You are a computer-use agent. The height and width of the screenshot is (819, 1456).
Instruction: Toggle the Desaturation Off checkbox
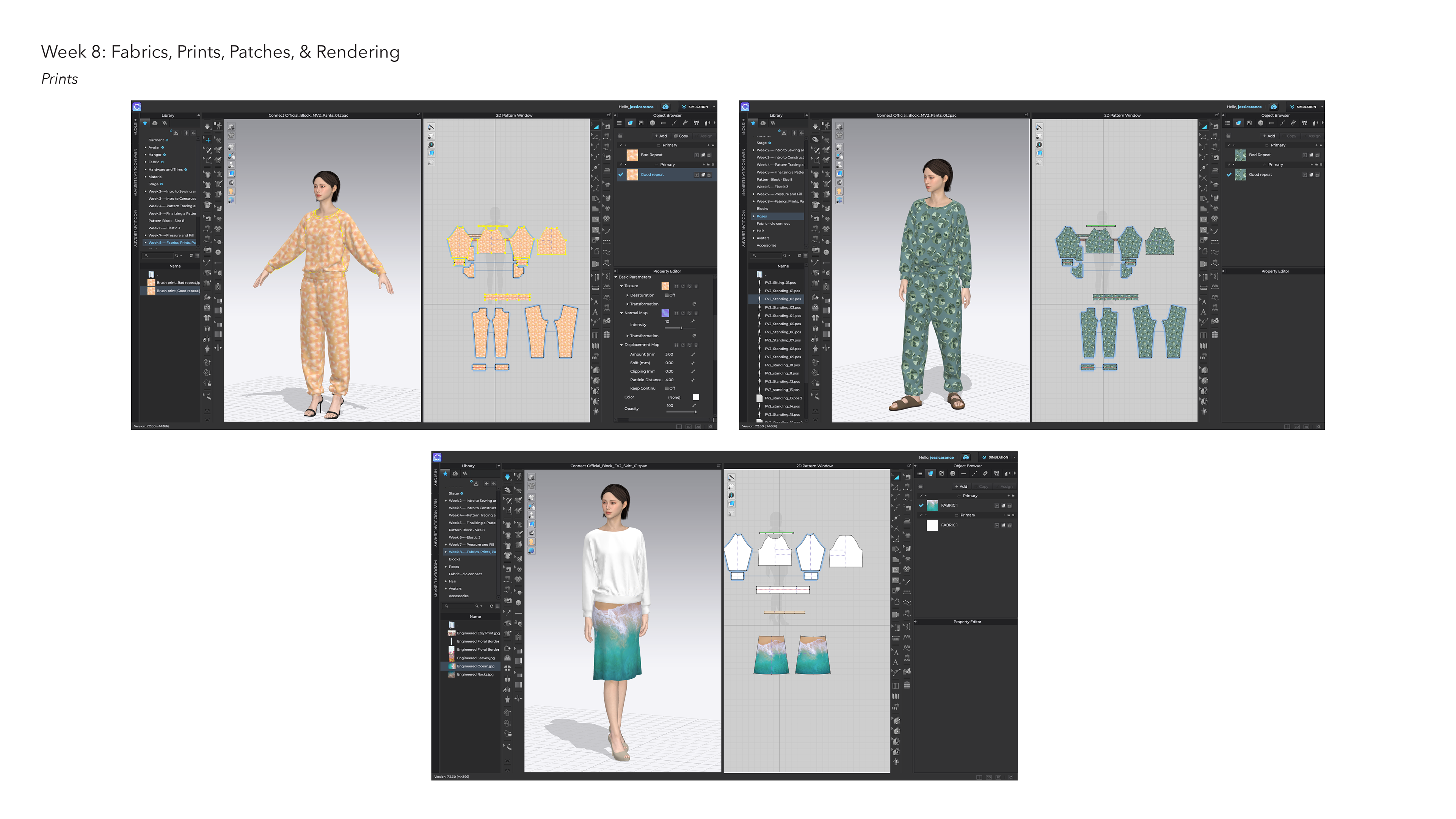click(667, 295)
